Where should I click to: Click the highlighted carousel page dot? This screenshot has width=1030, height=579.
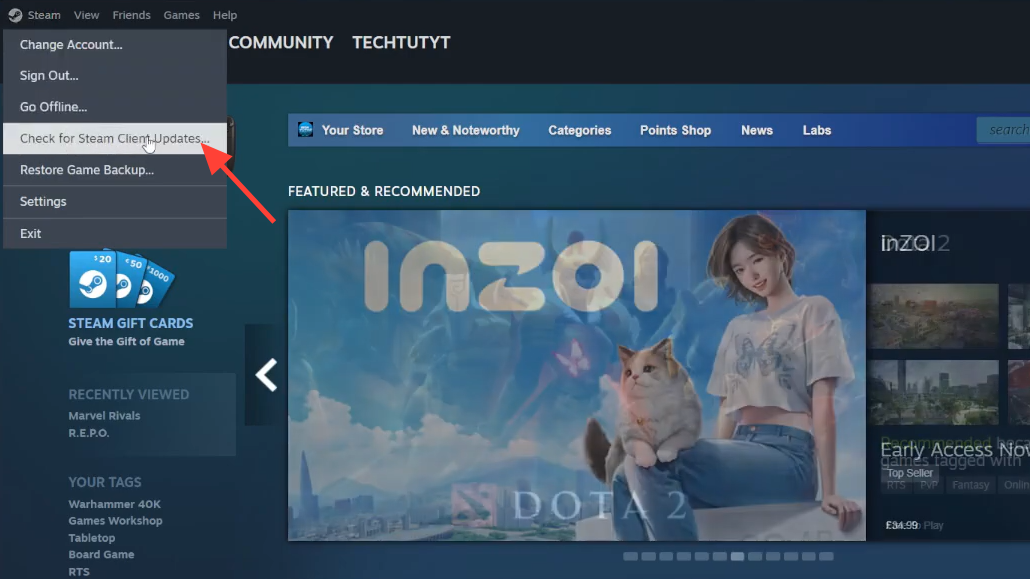[738, 557]
